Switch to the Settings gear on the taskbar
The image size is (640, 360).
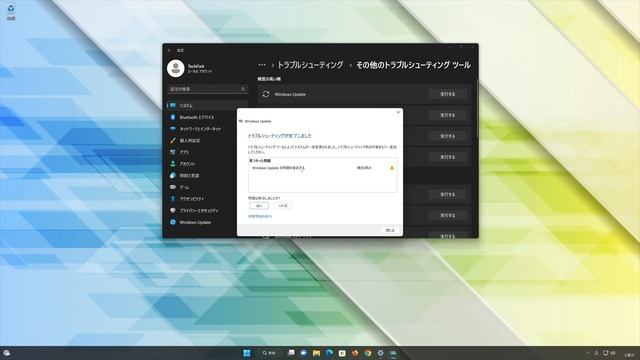click(x=380, y=353)
